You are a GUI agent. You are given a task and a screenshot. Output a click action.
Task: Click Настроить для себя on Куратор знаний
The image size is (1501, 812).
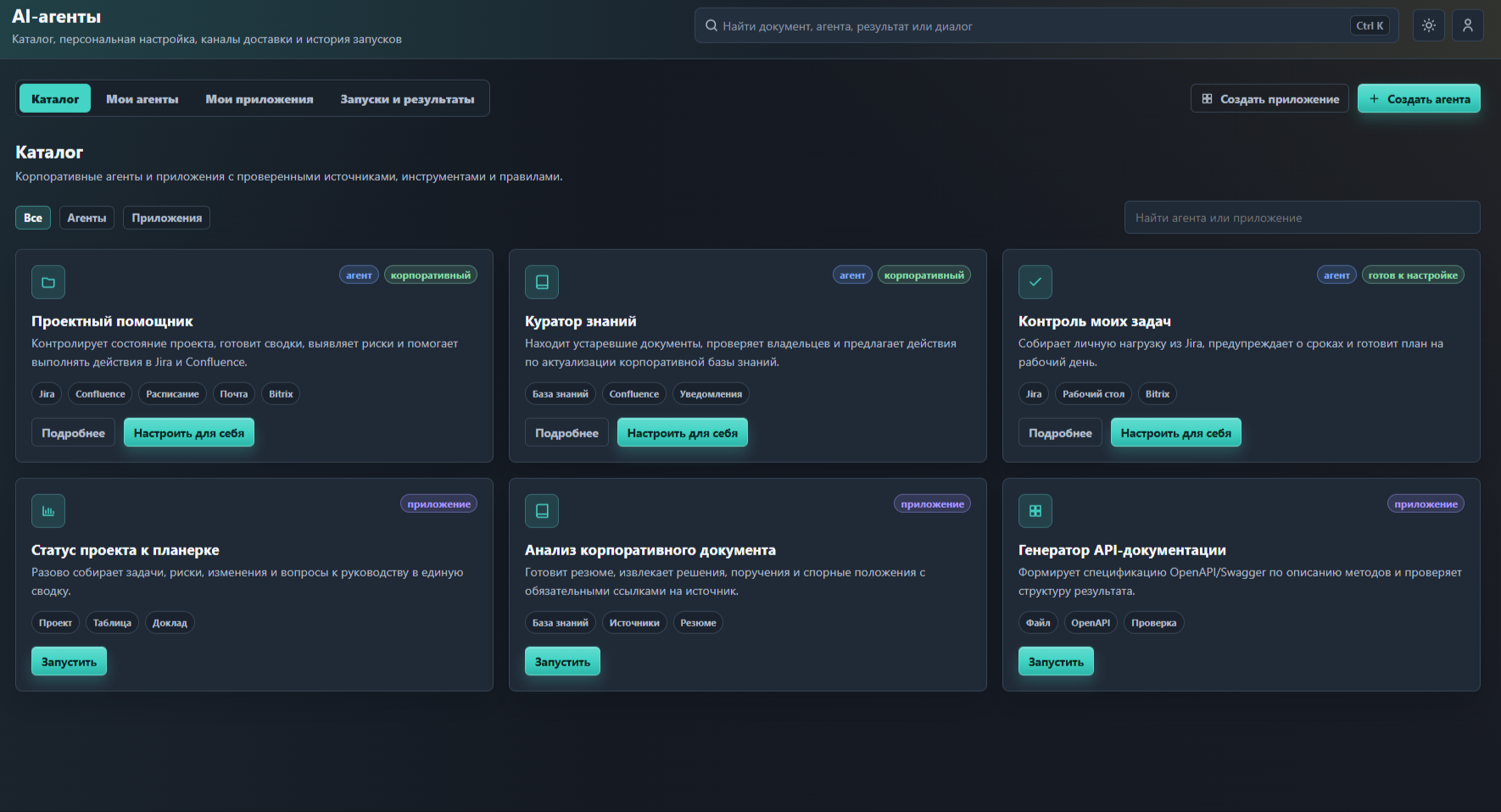[683, 432]
